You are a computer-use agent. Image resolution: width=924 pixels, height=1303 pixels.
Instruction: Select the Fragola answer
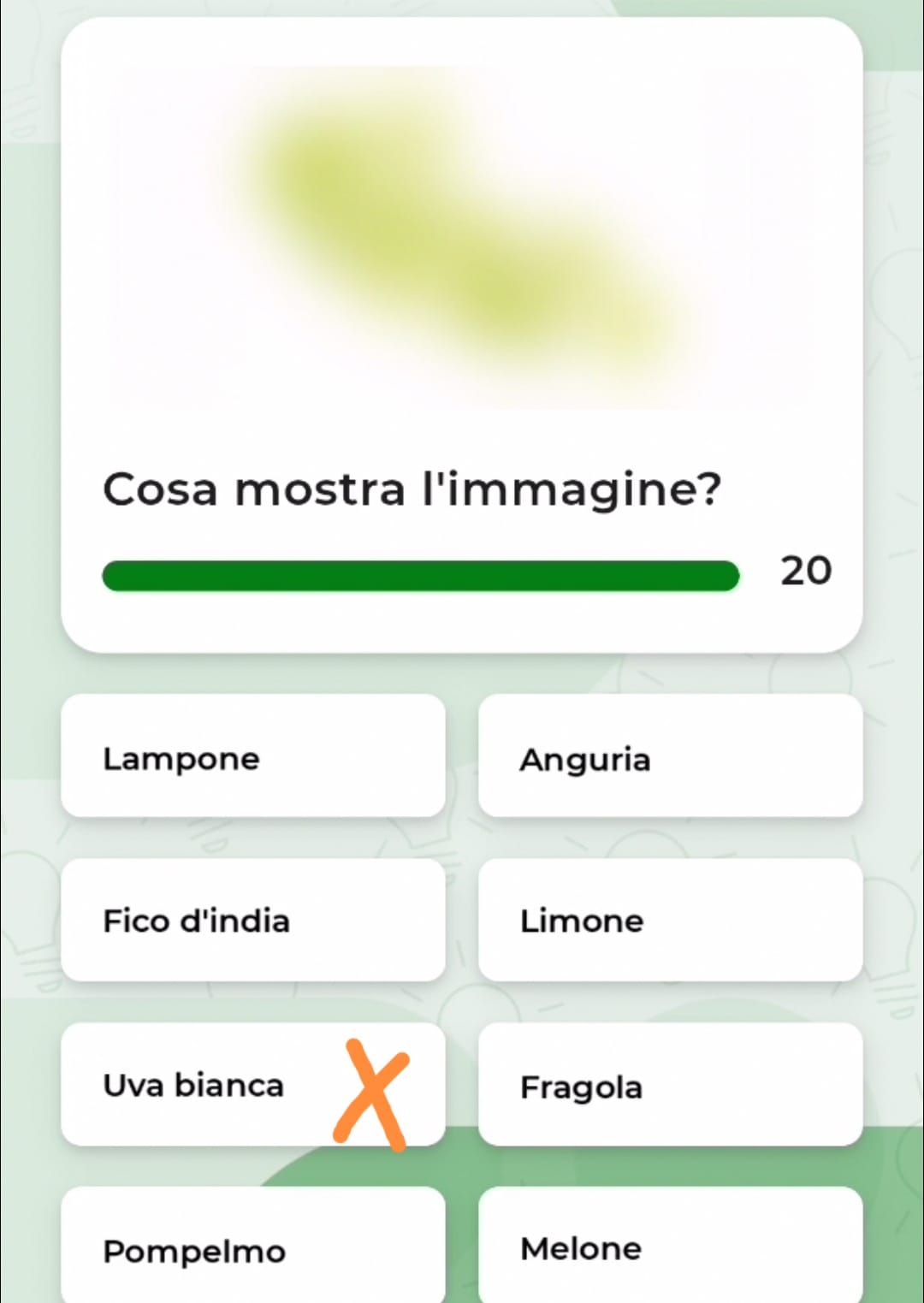click(670, 1085)
